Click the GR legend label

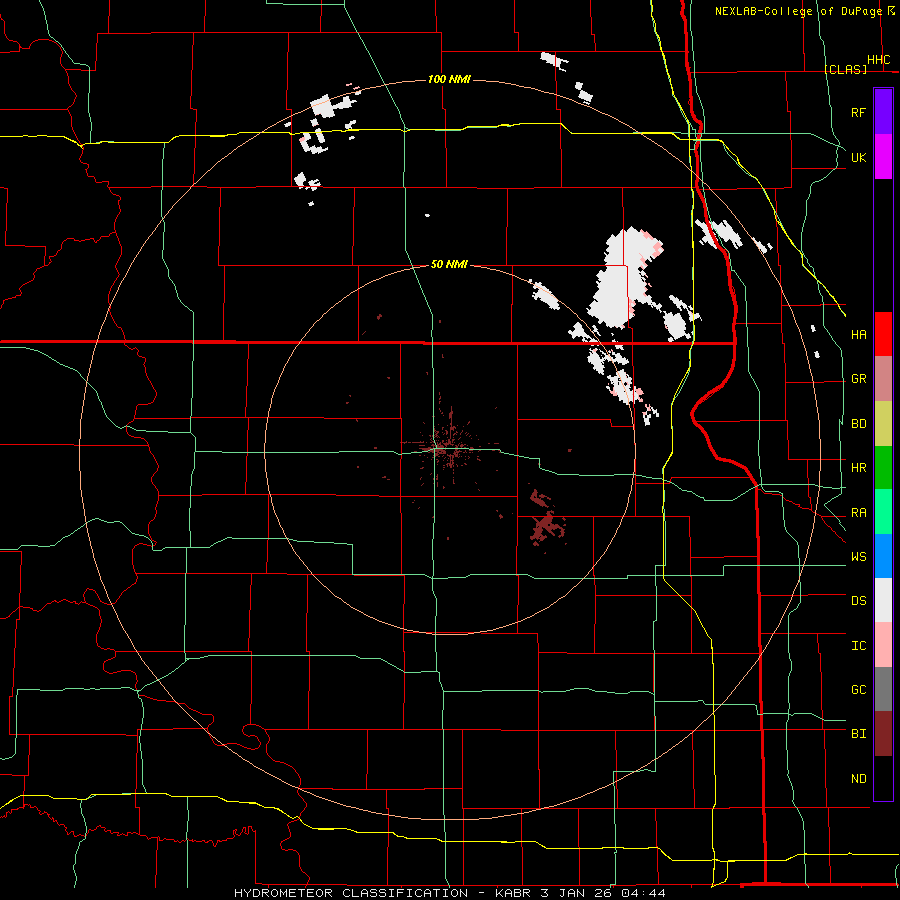(x=859, y=379)
